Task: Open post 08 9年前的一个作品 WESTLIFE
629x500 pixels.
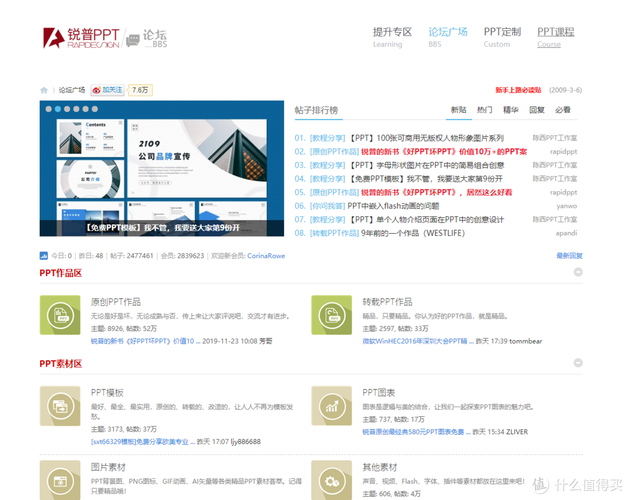Action: (413, 233)
